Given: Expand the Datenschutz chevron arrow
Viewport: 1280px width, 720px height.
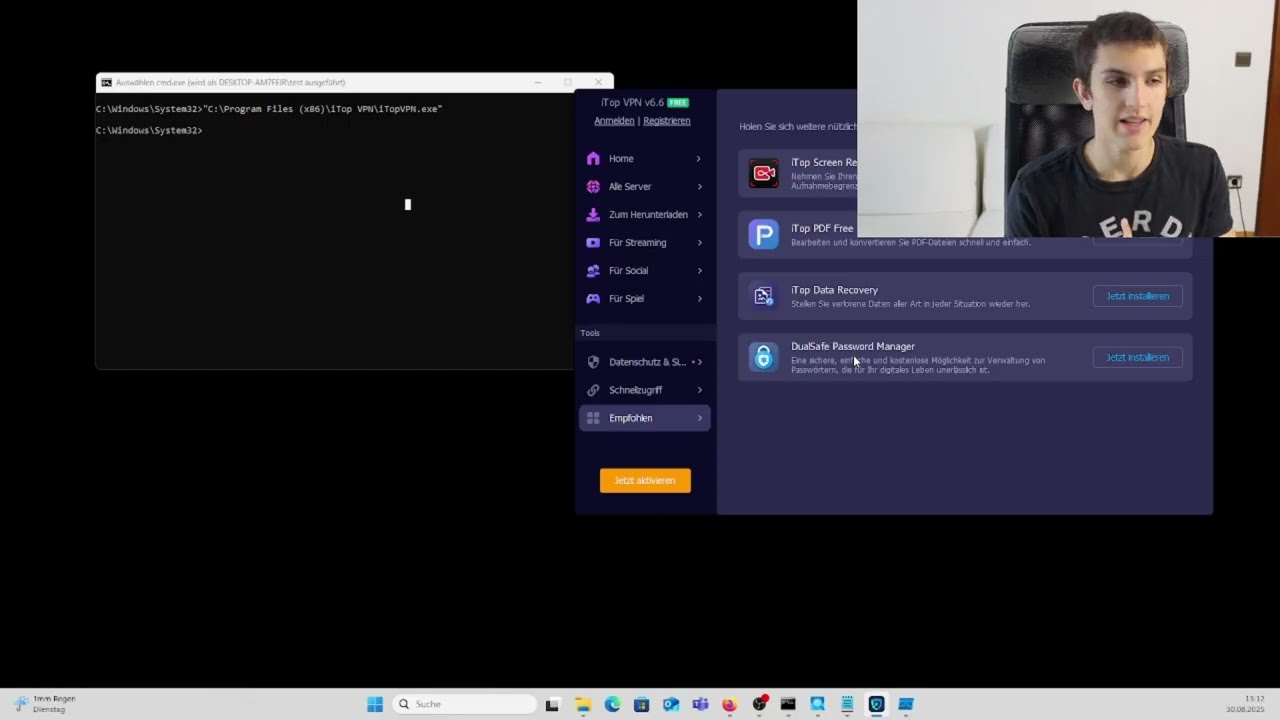Looking at the screenshot, I should [700, 362].
